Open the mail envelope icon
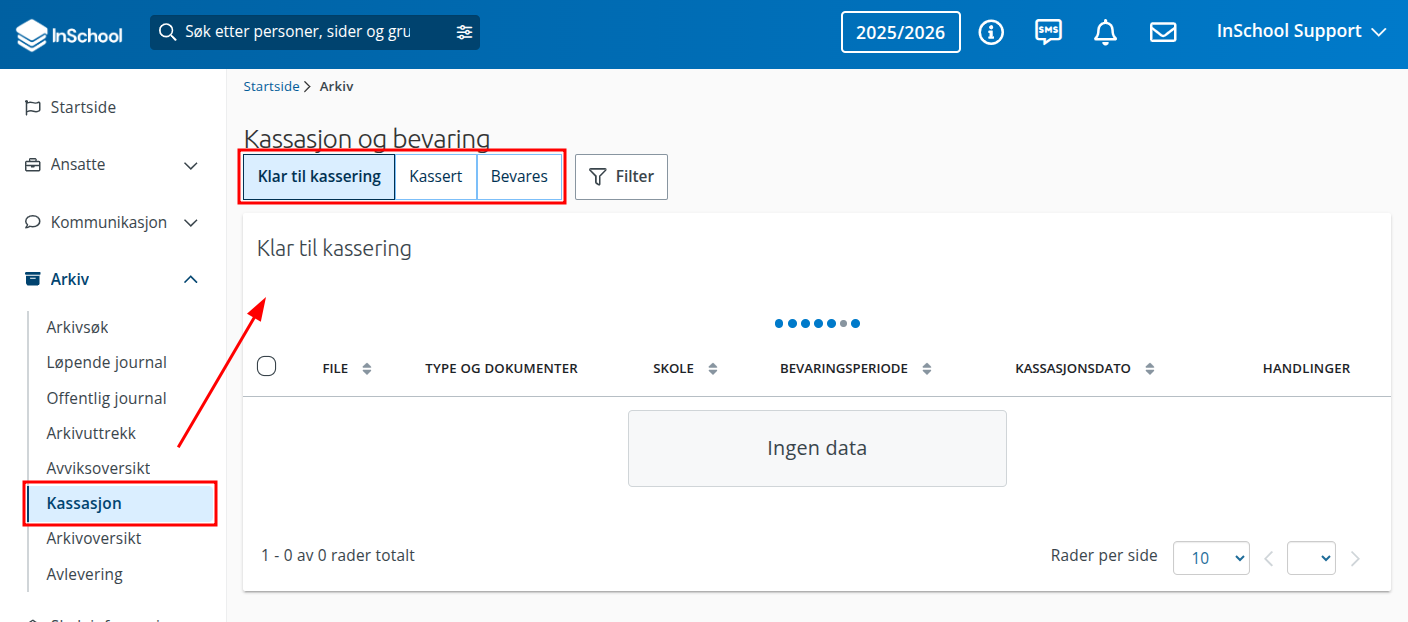The width and height of the screenshot is (1408, 622). (1162, 32)
